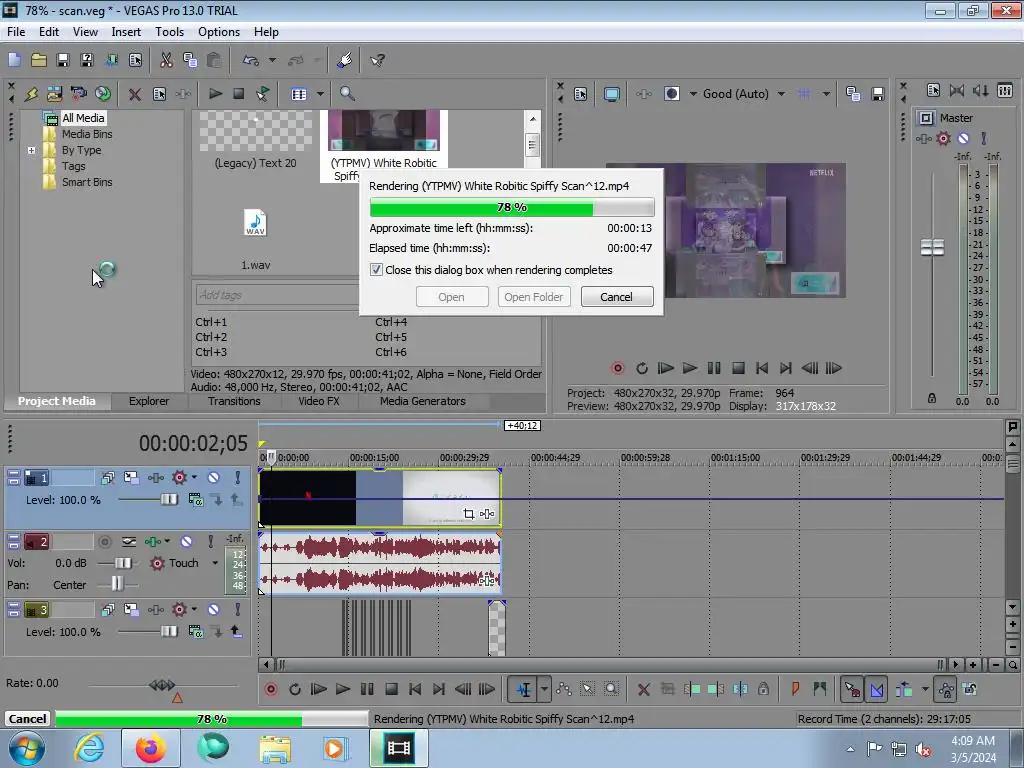Click the Copy icon in the main toolbar
The height and width of the screenshot is (768, 1024).
tap(190, 60)
